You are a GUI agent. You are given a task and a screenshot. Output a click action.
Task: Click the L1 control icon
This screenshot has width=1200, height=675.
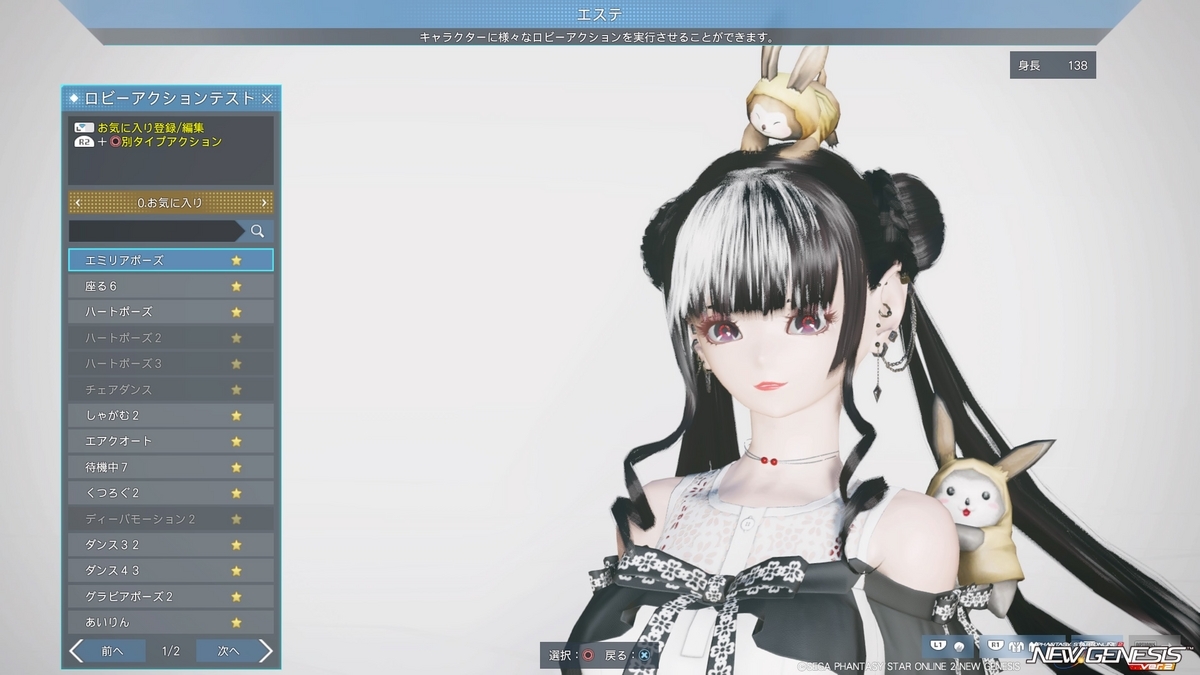tap(938, 645)
